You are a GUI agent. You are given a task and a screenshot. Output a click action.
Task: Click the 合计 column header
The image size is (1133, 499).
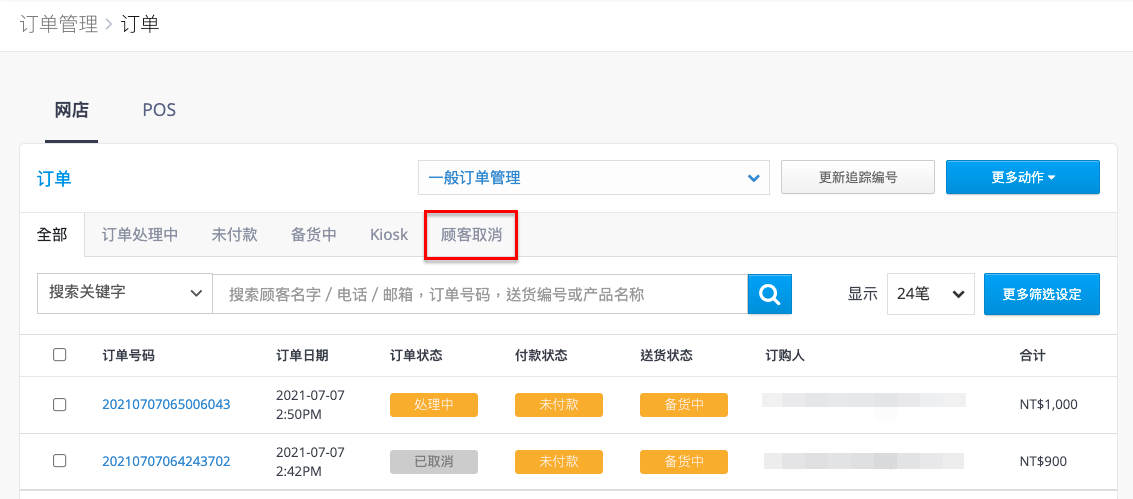pyautogui.click(x=1033, y=355)
